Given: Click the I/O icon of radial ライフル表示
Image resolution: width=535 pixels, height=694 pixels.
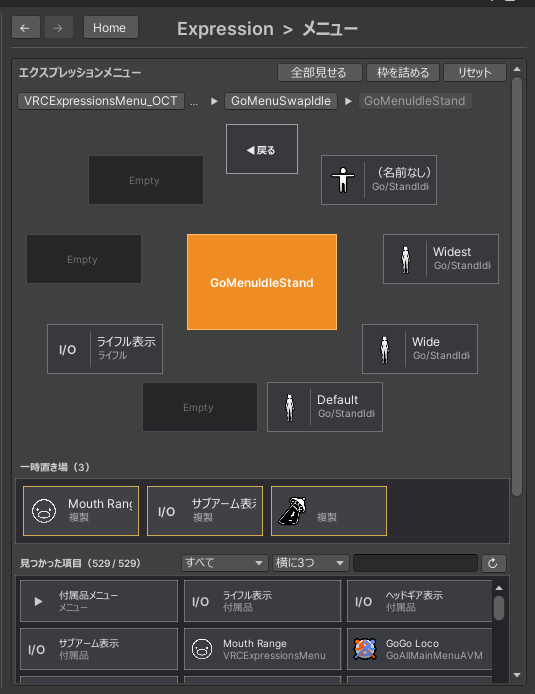Looking at the screenshot, I should [x=68, y=350].
